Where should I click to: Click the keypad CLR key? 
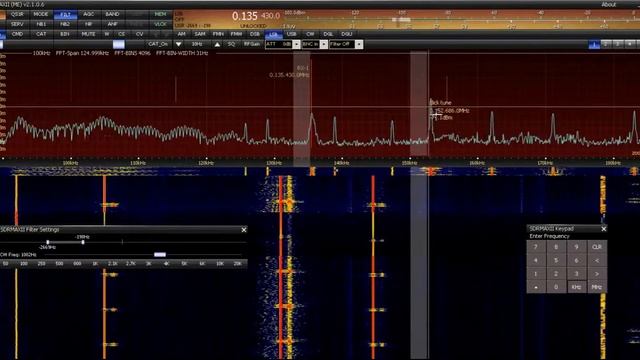click(x=597, y=247)
